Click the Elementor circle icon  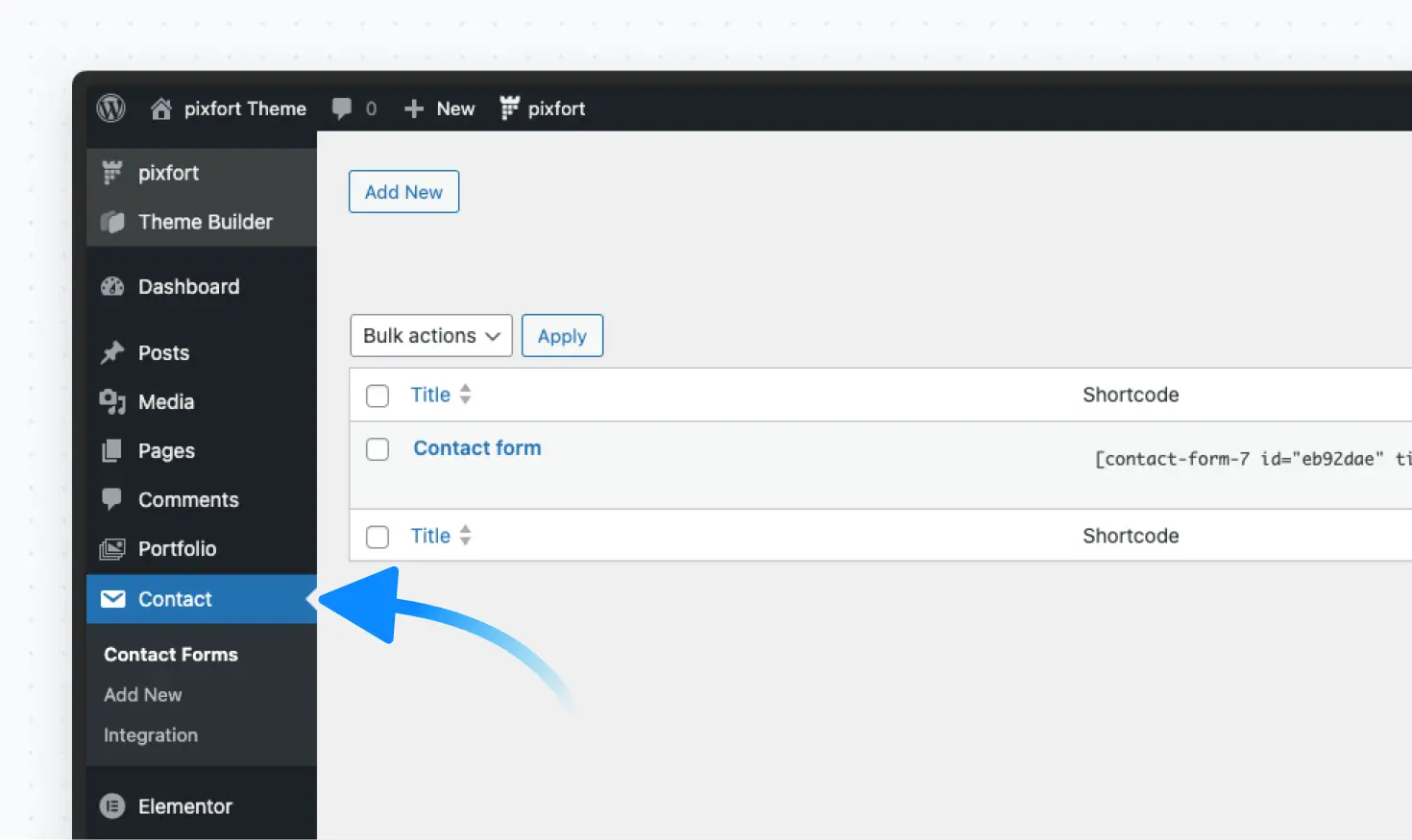click(112, 806)
